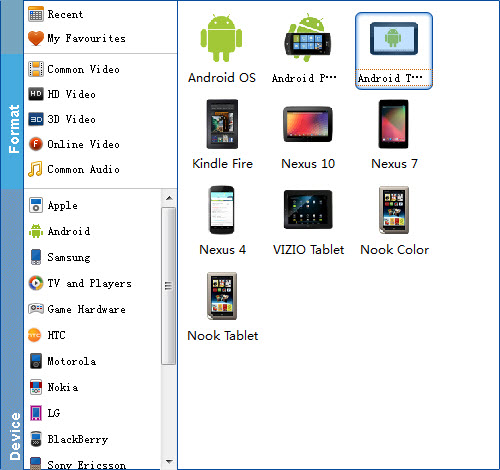Select the Nook Color device icon
Image resolution: width=500 pixels, height=470 pixels.
[x=394, y=210]
